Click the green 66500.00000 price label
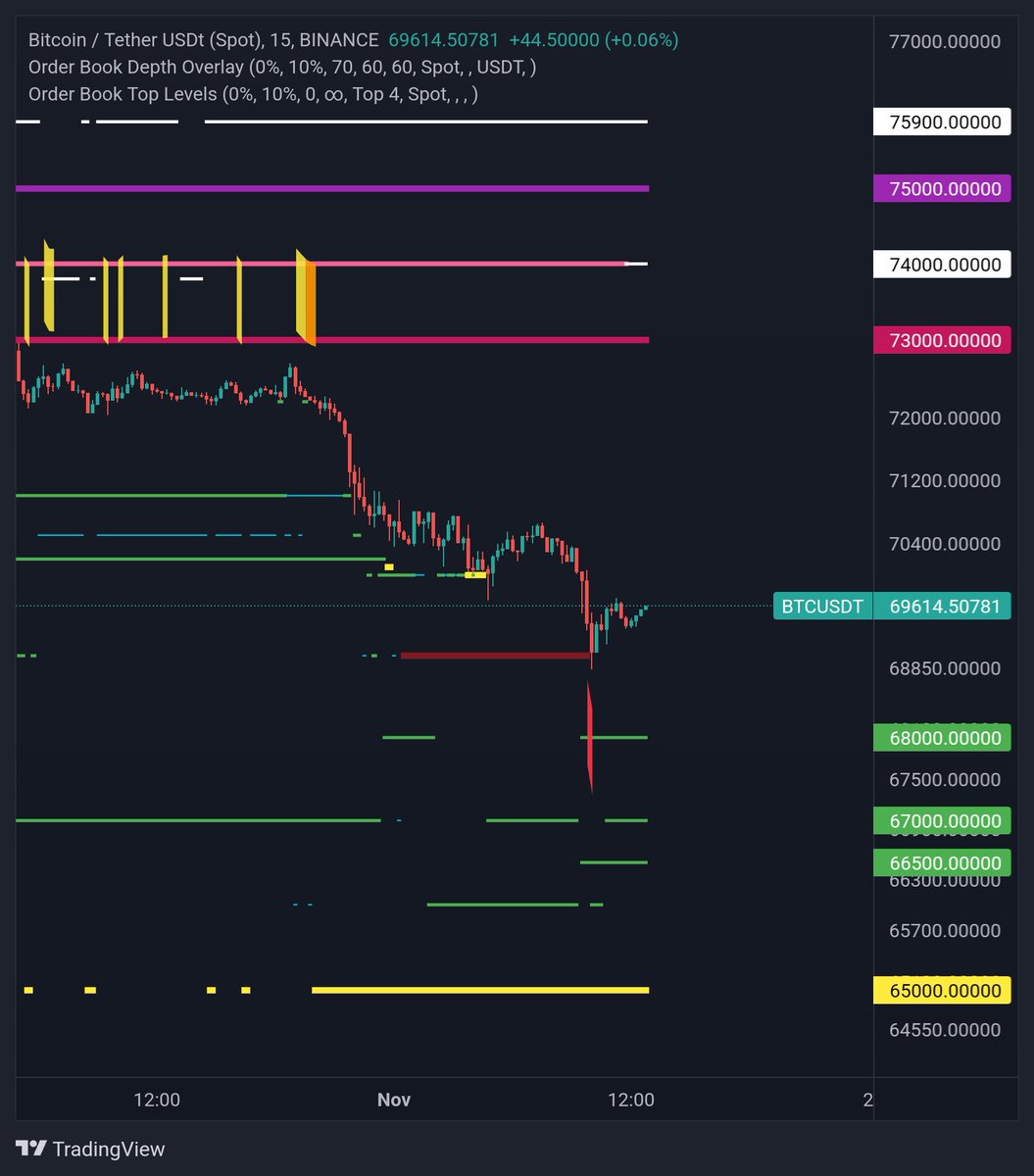This screenshot has width=1034, height=1176. point(941,862)
